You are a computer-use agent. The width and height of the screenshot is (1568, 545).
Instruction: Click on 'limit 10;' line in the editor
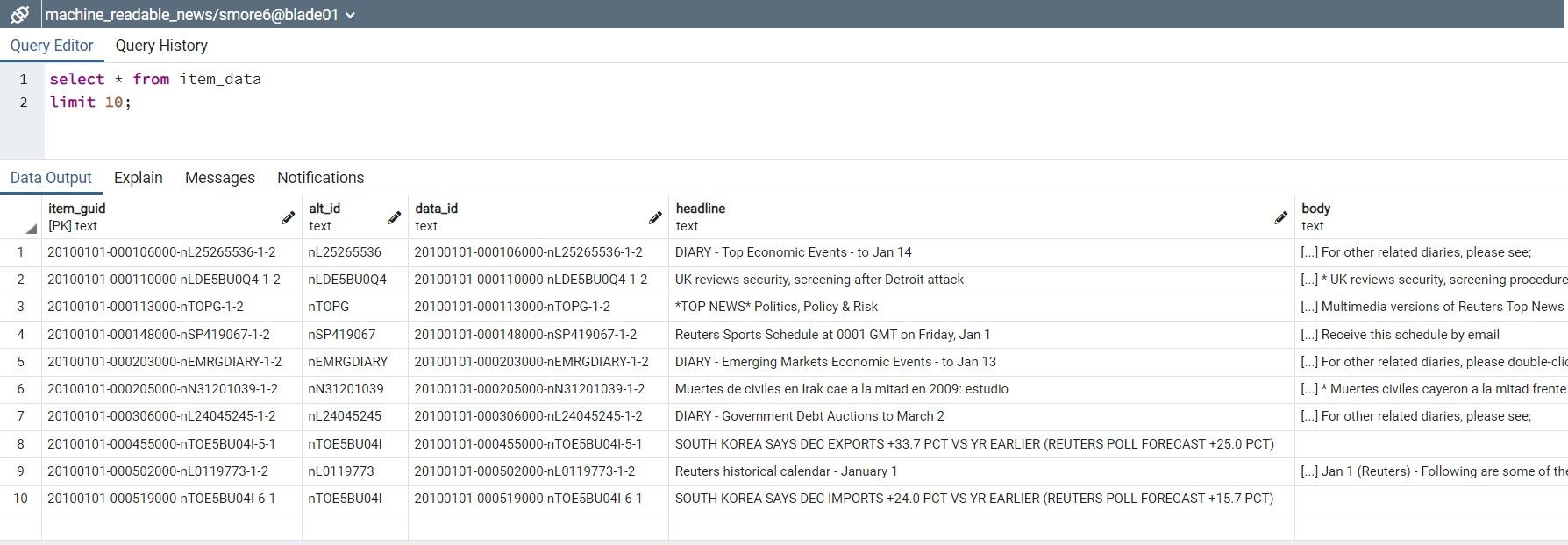click(x=90, y=102)
